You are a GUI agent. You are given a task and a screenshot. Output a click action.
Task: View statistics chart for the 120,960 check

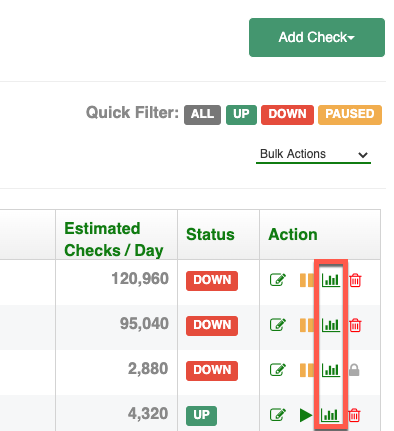331,280
